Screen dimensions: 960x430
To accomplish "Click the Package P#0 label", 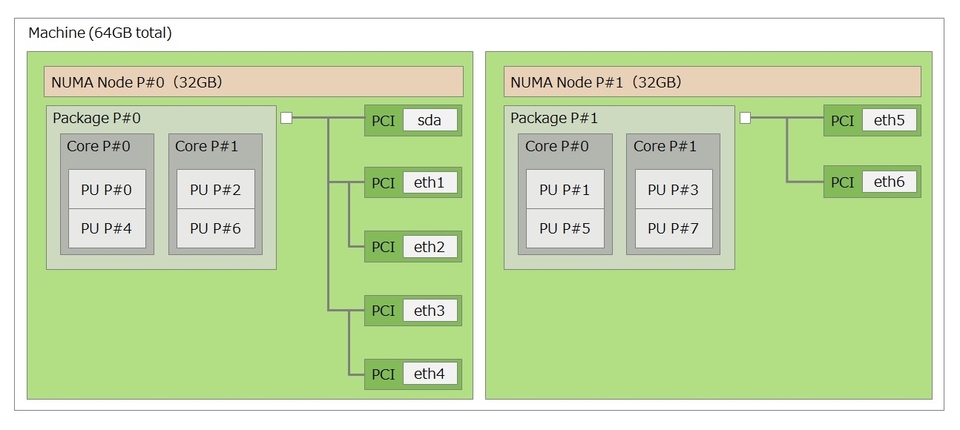I will pos(97,118).
